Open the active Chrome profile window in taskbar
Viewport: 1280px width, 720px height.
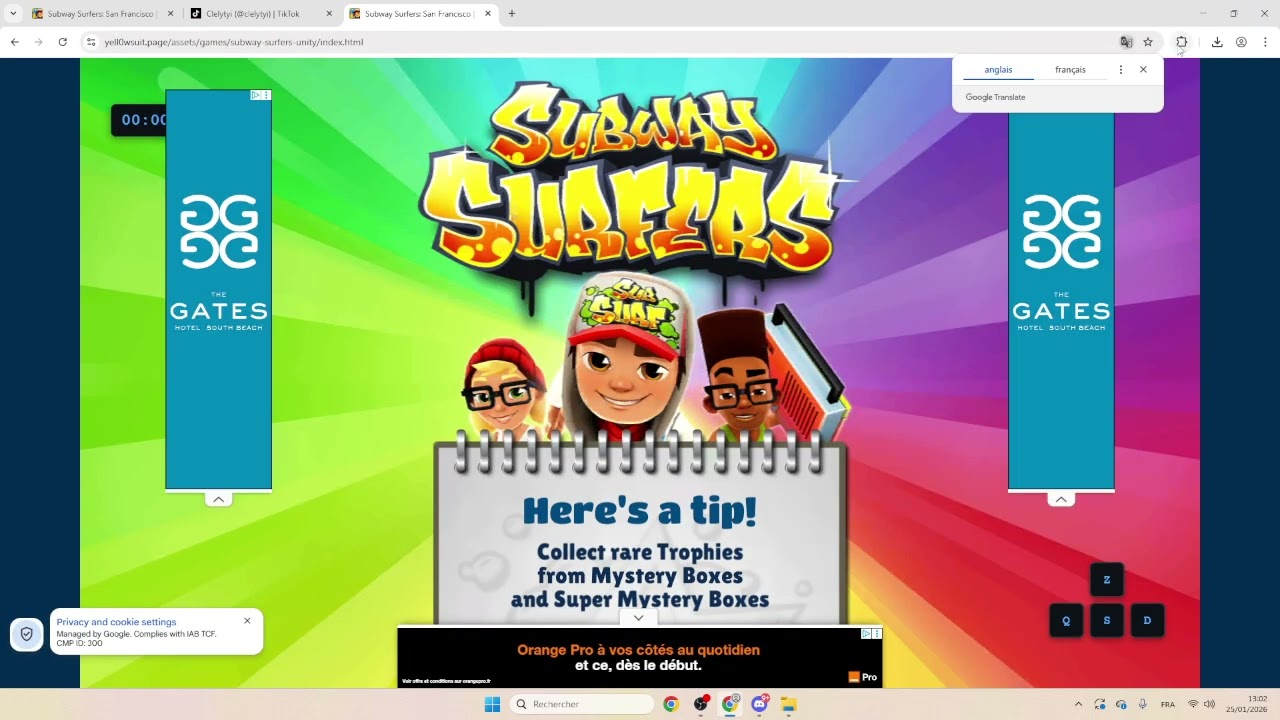pos(730,704)
